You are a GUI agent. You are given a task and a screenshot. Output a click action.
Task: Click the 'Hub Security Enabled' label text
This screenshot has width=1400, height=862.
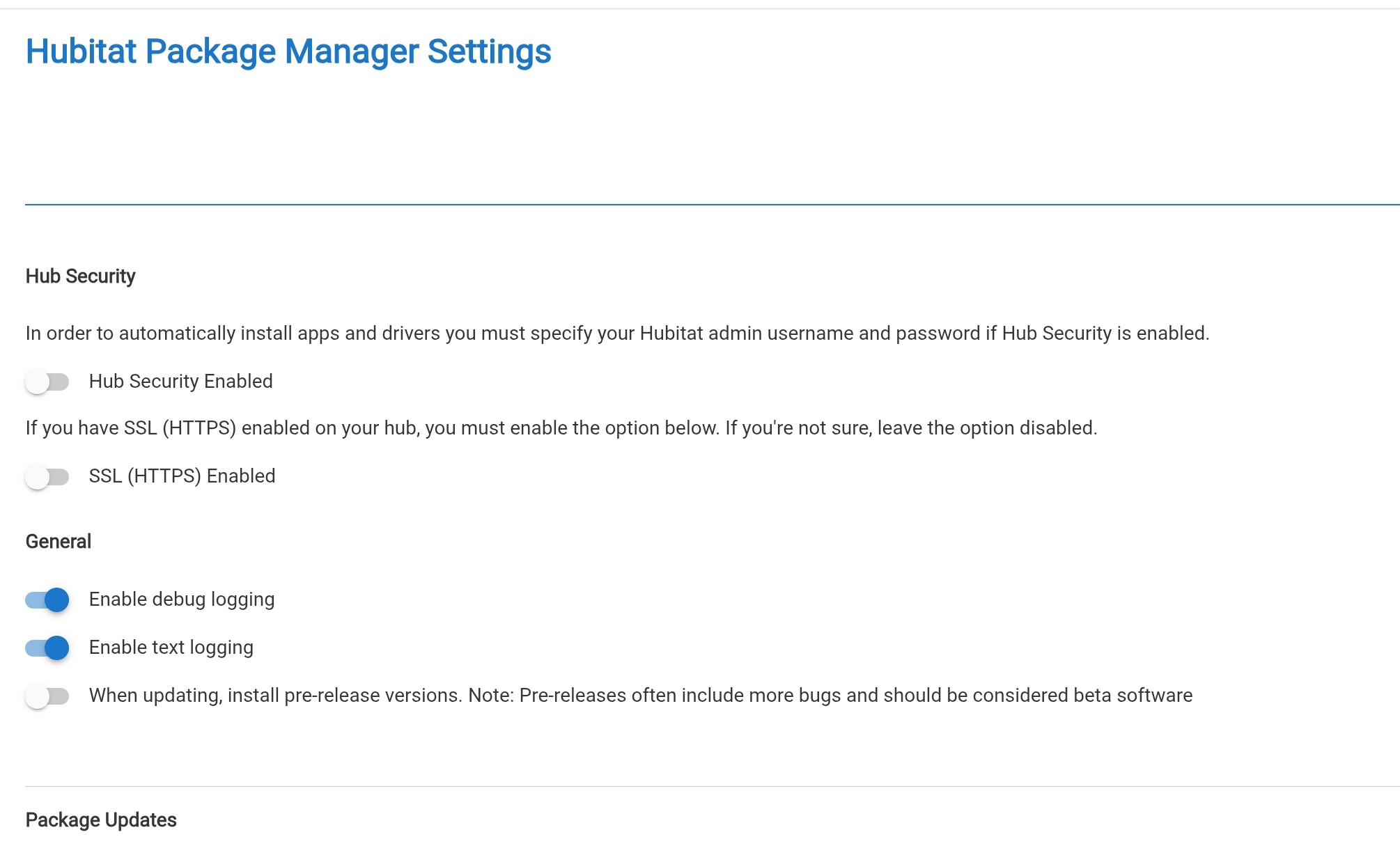[x=180, y=382]
